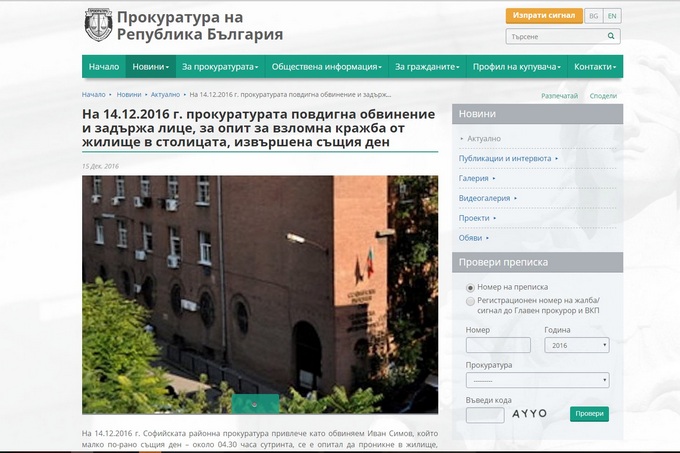680x453 pixels.
Task: Switch language to EN
Action: [612, 16]
